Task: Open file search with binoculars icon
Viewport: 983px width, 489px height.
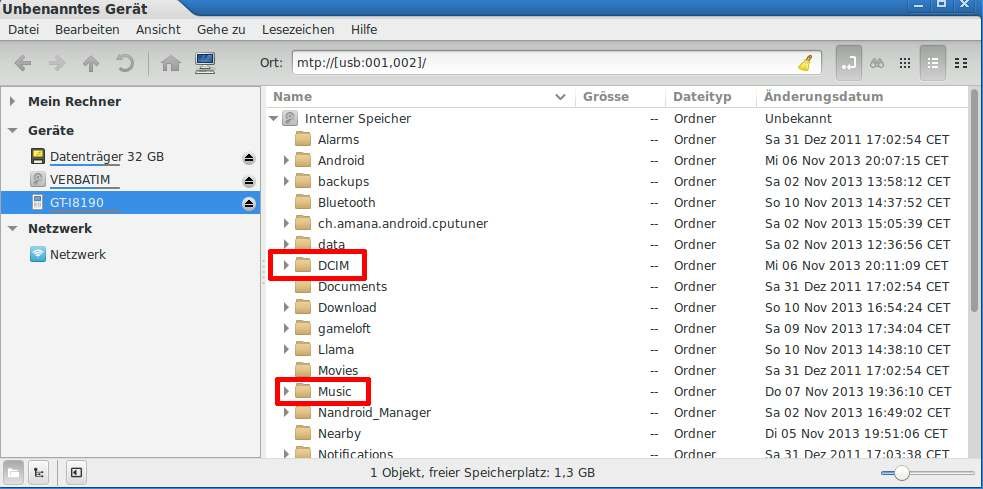Action: [x=877, y=63]
